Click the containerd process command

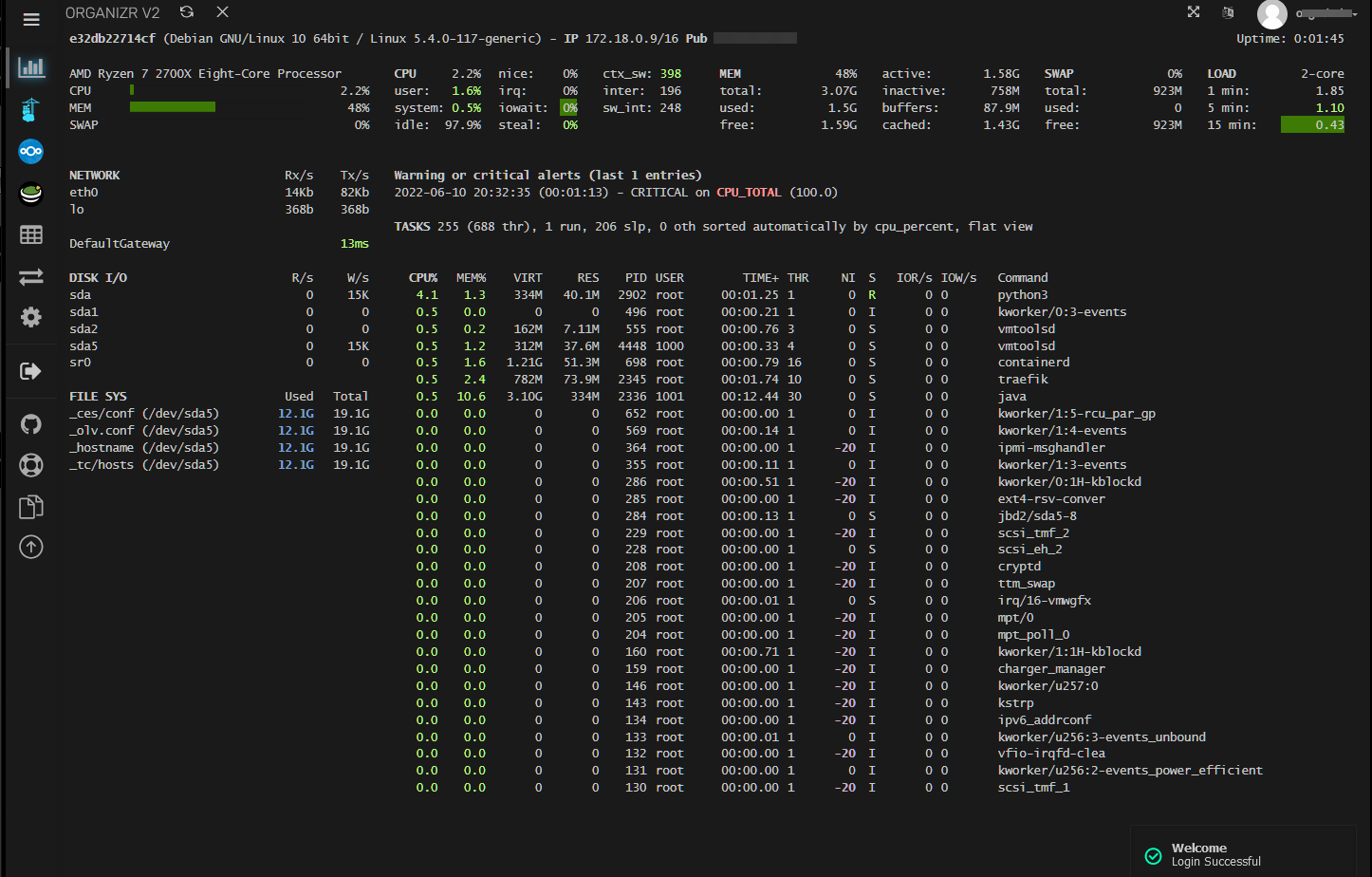[x=1033, y=363]
